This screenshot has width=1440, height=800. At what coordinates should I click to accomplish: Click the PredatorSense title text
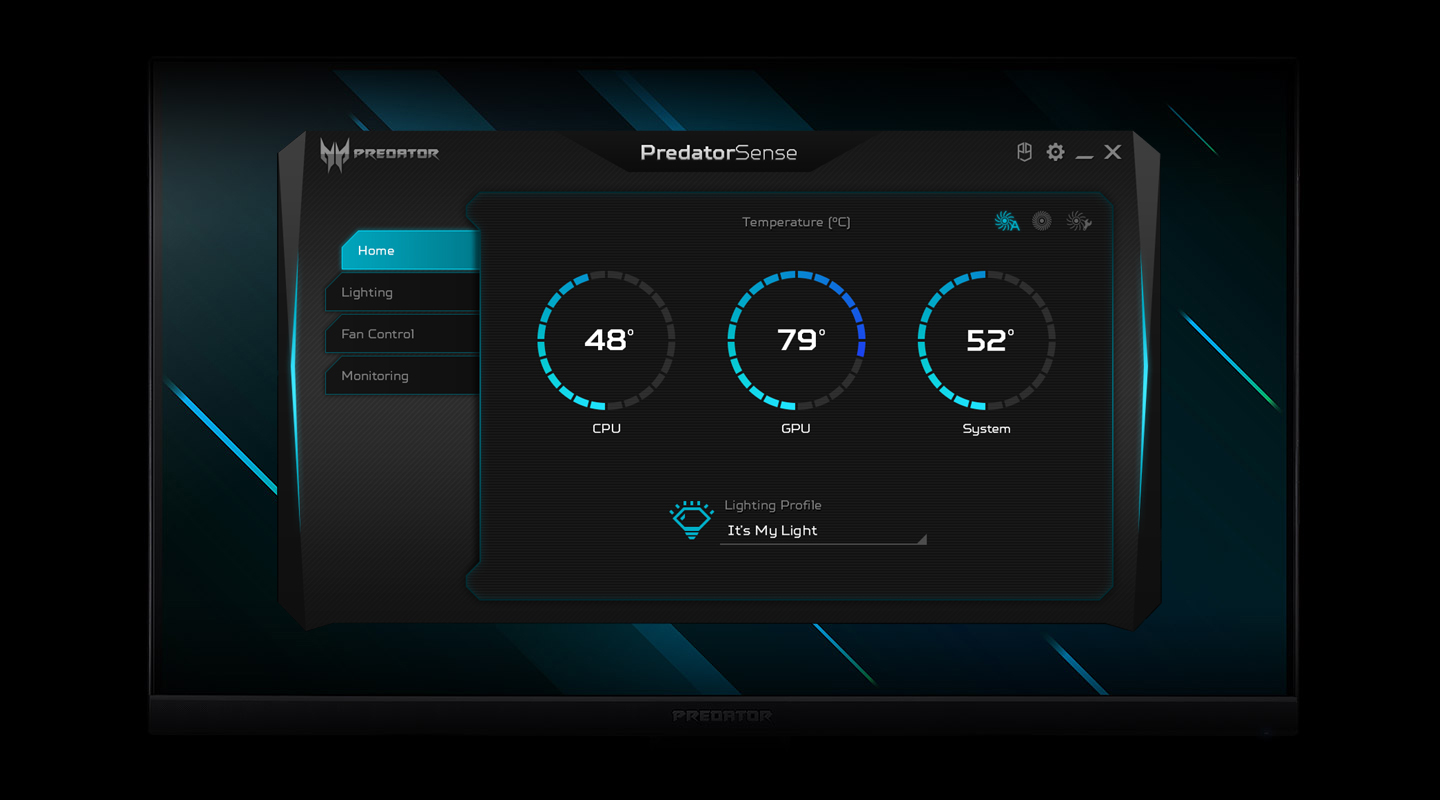click(718, 153)
